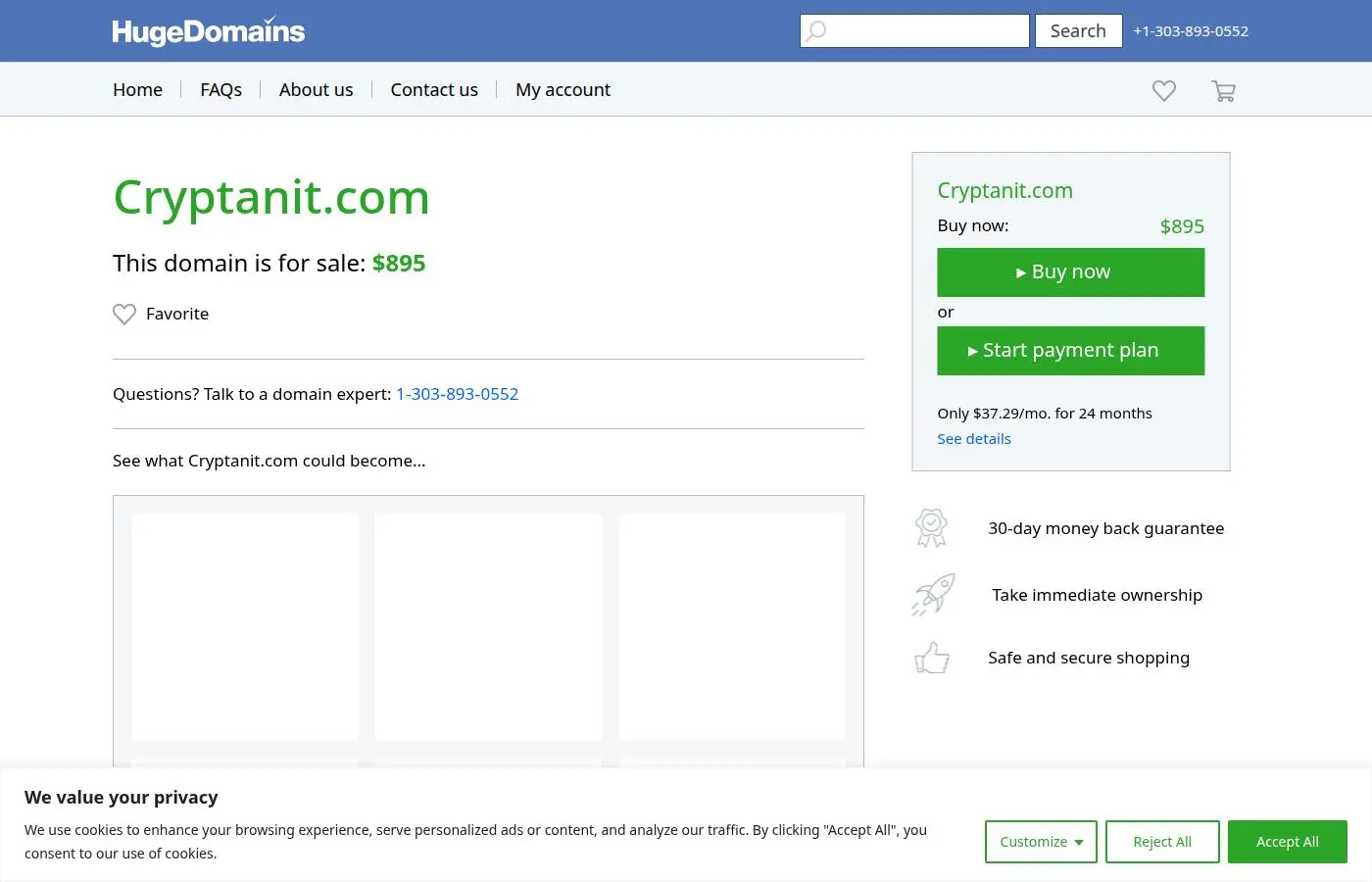Click the third blank preview thumbnail

[732, 627]
